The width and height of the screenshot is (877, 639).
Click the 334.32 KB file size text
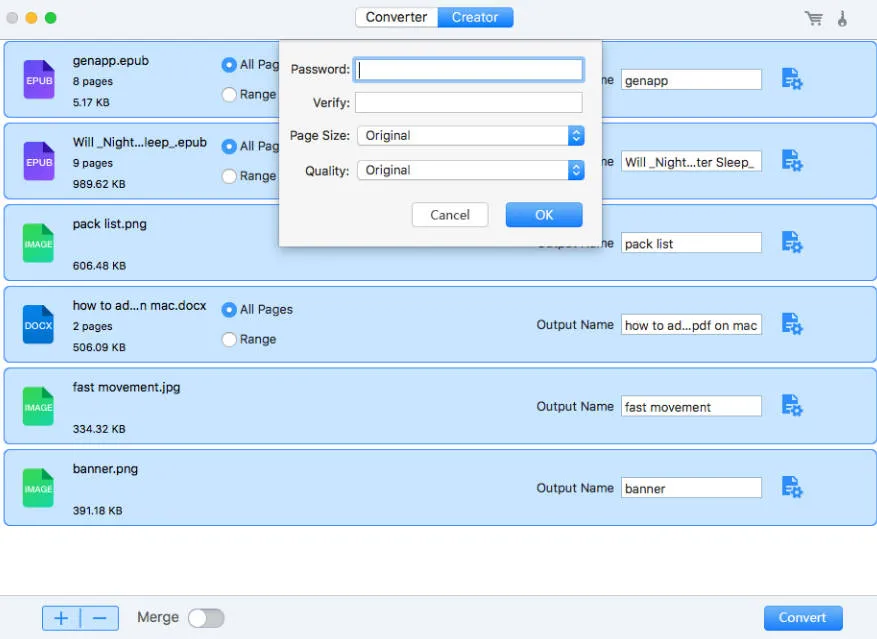99,429
